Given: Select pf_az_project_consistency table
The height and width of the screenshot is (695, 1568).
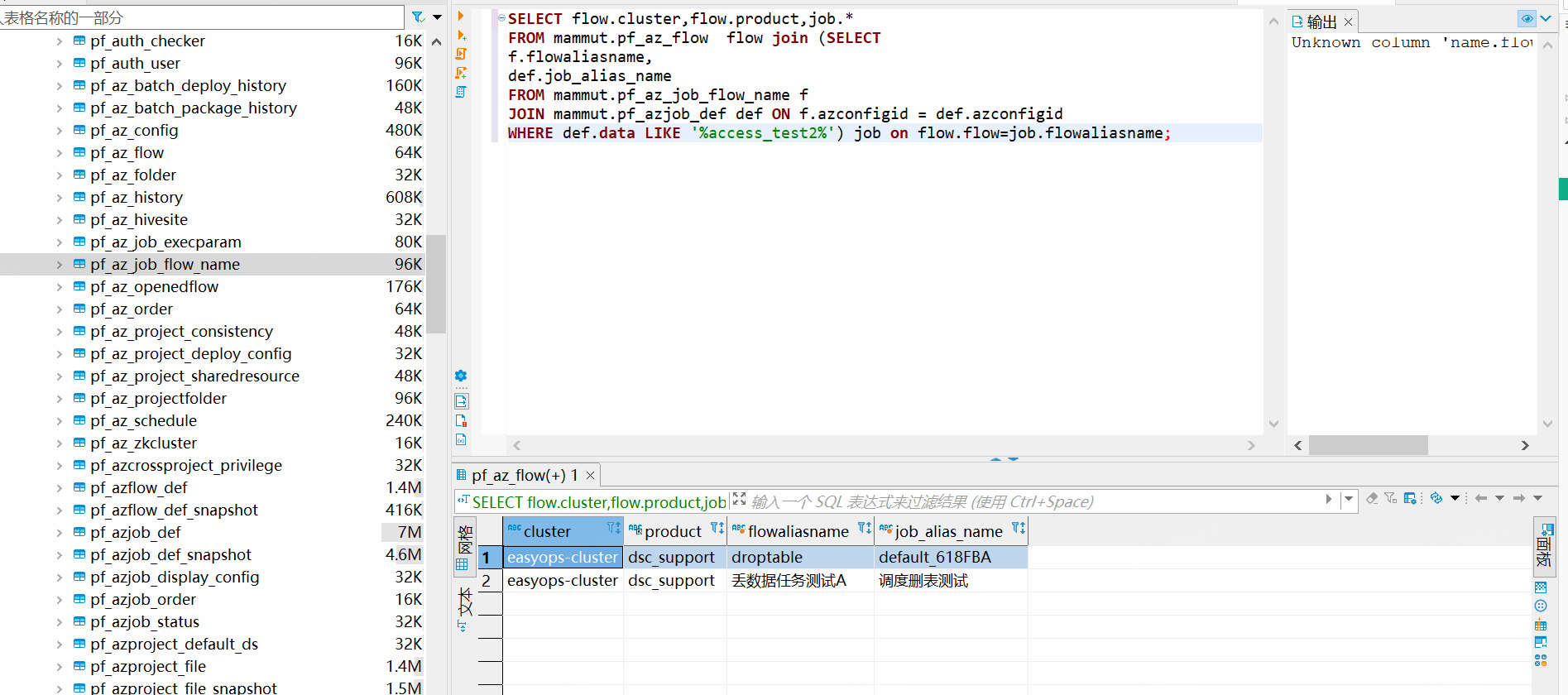Looking at the screenshot, I should (x=181, y=331).
